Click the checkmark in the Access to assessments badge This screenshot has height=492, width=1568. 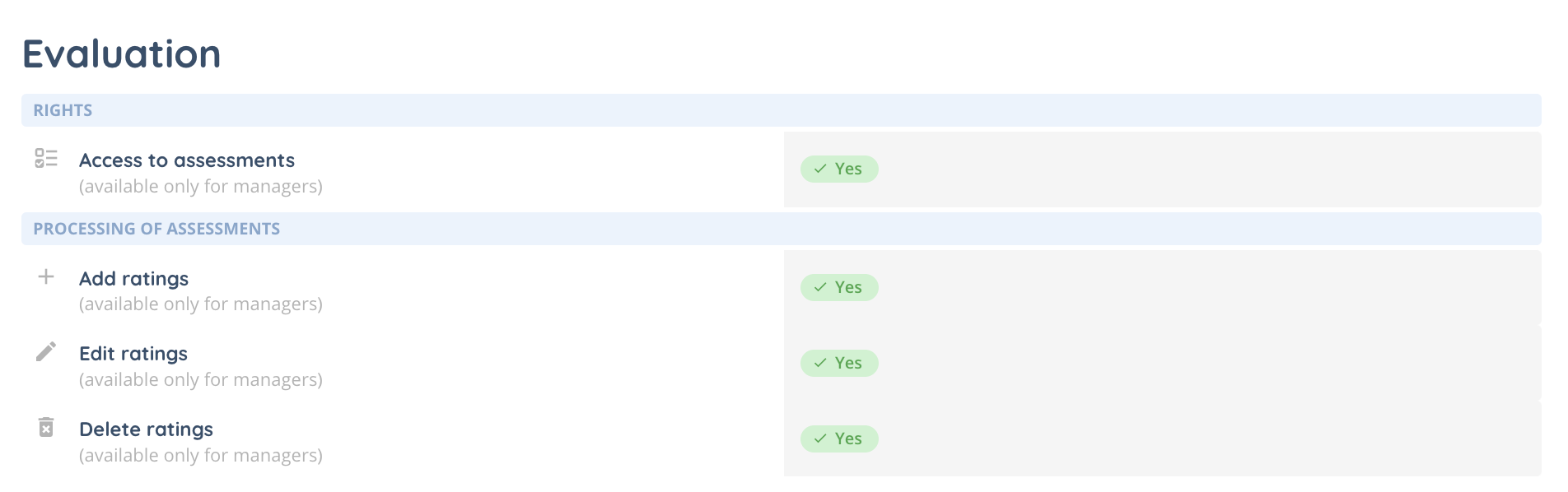820,169
